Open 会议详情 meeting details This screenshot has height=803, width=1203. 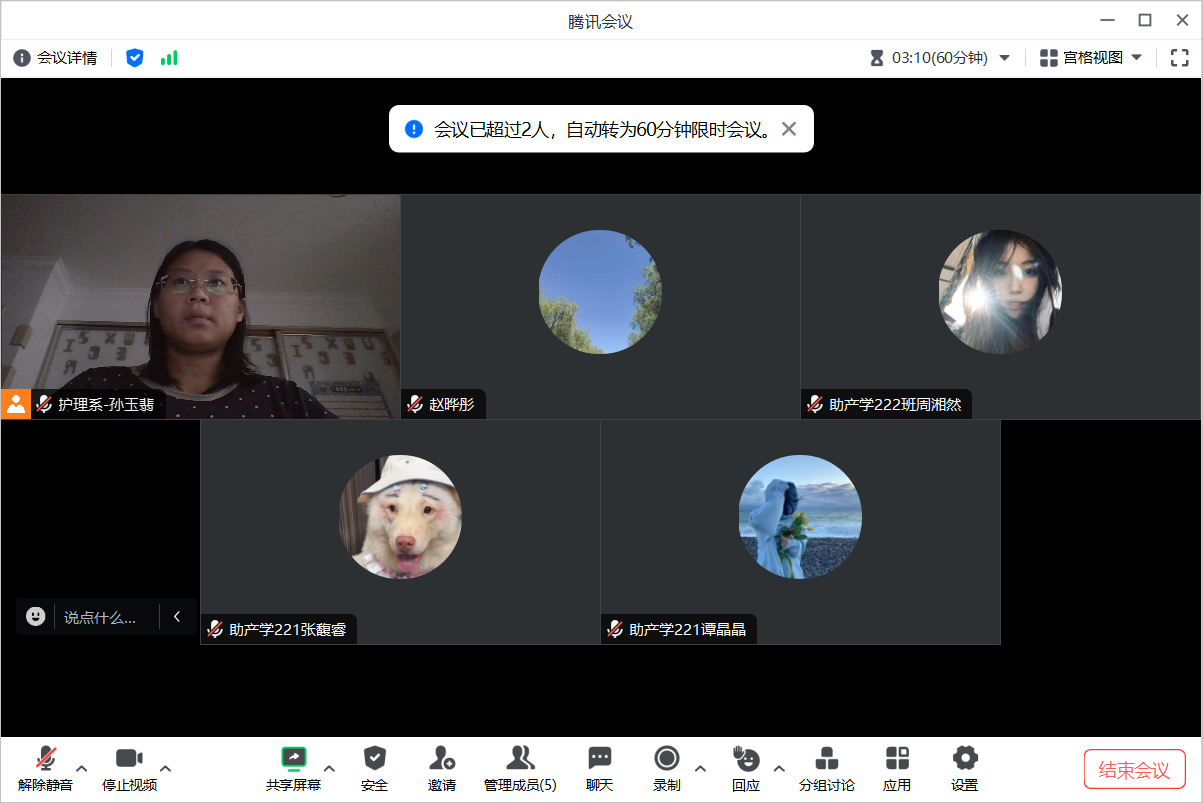coord(56,58)
